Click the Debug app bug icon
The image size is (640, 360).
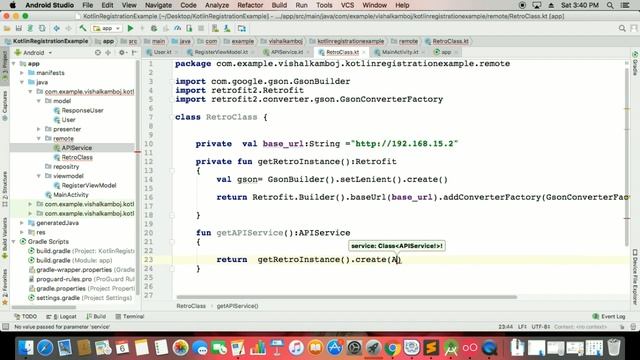(x=154, y=29)
